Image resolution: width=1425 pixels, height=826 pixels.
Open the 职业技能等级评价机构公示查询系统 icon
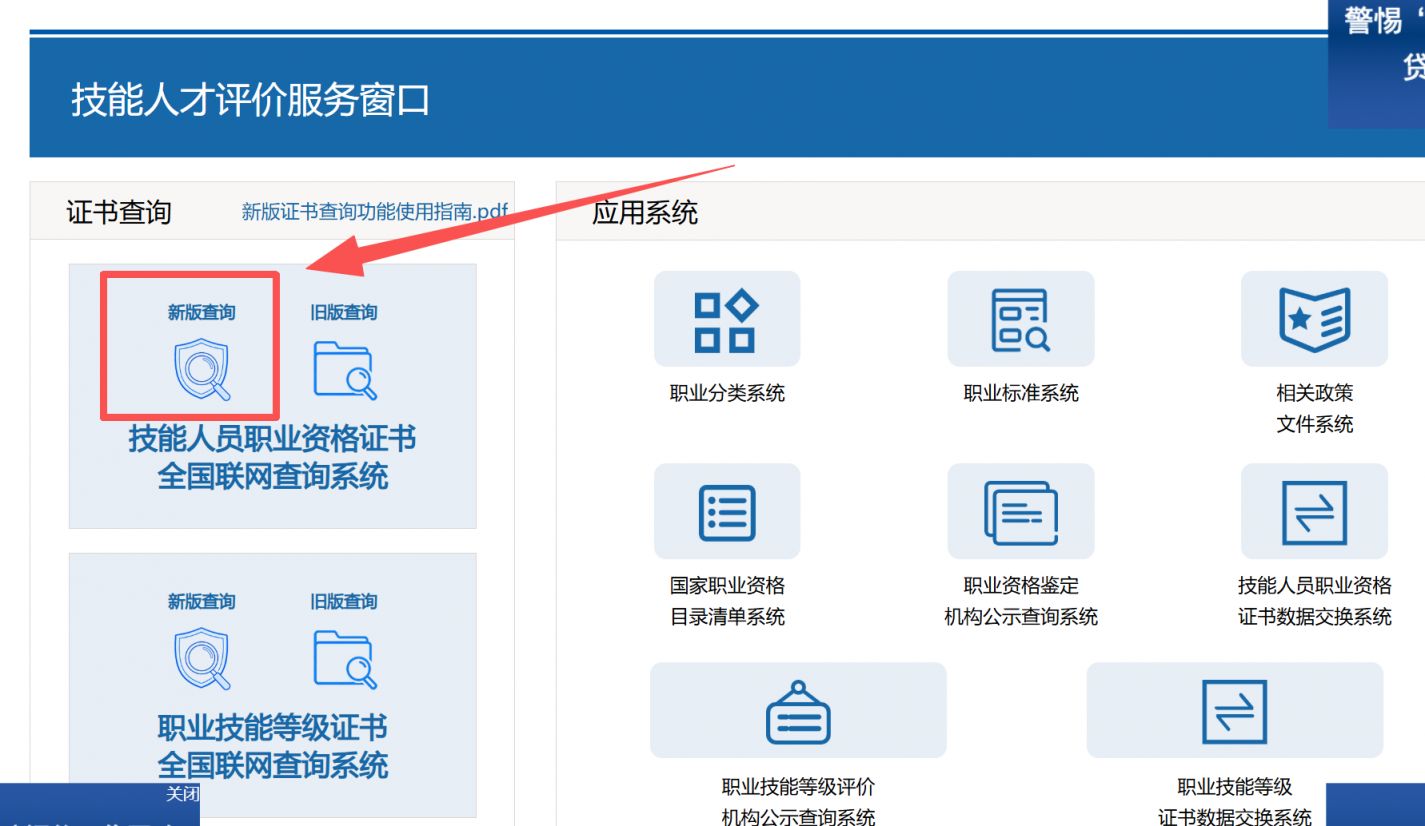tap(798, 711)
